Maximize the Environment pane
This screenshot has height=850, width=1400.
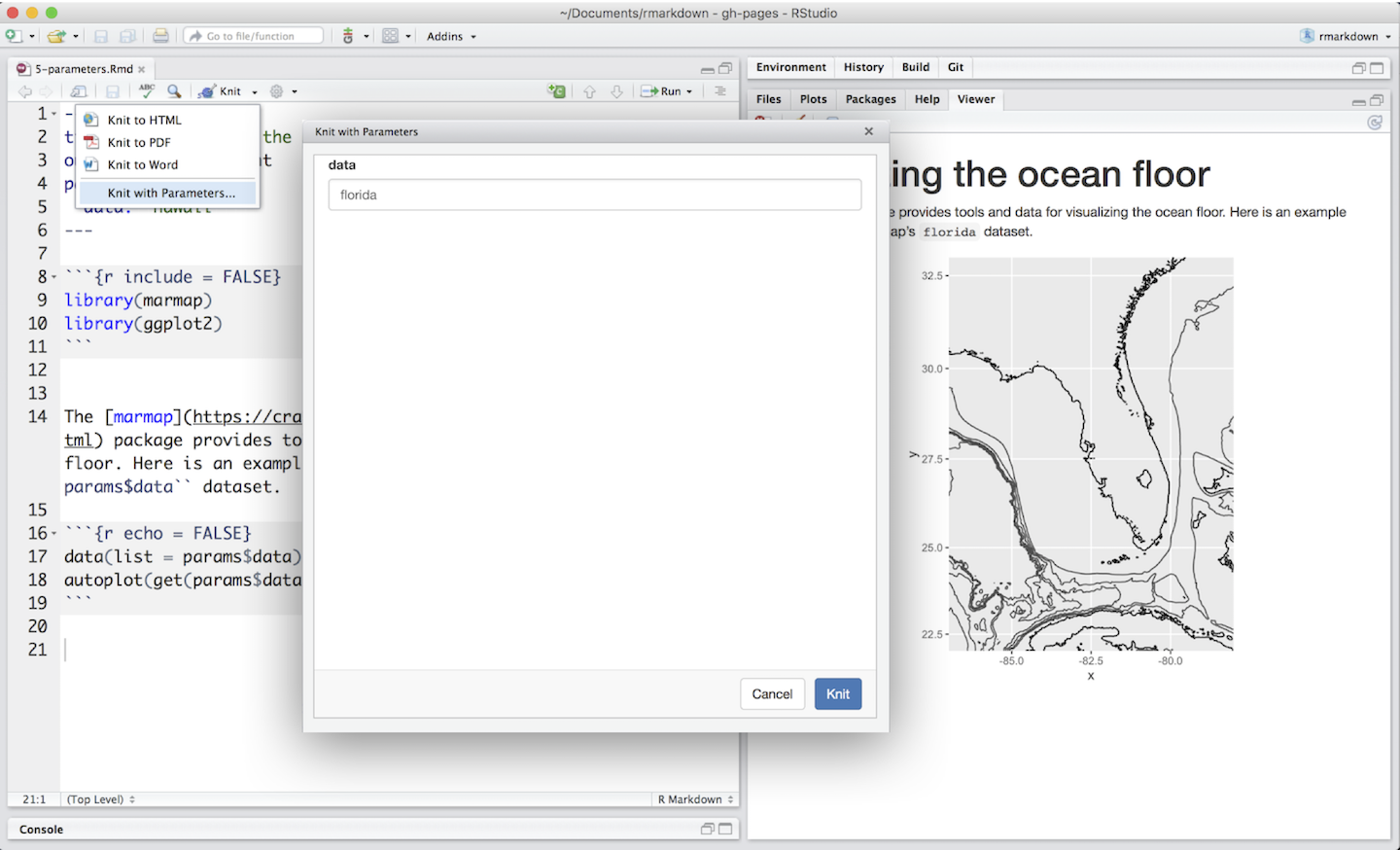(1377, 68)
